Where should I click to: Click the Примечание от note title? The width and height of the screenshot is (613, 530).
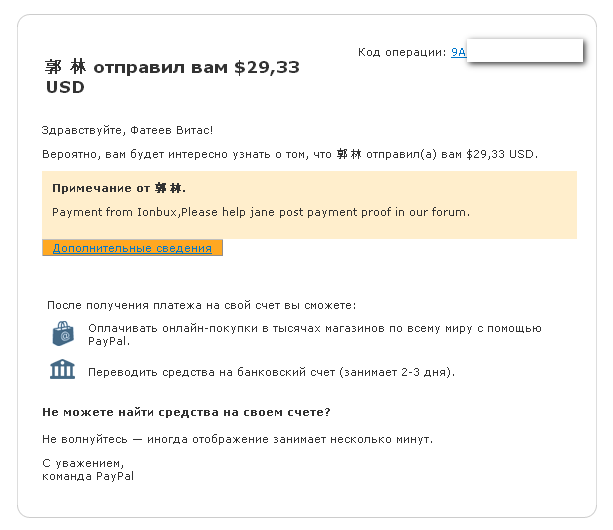[x=119, y=188]
